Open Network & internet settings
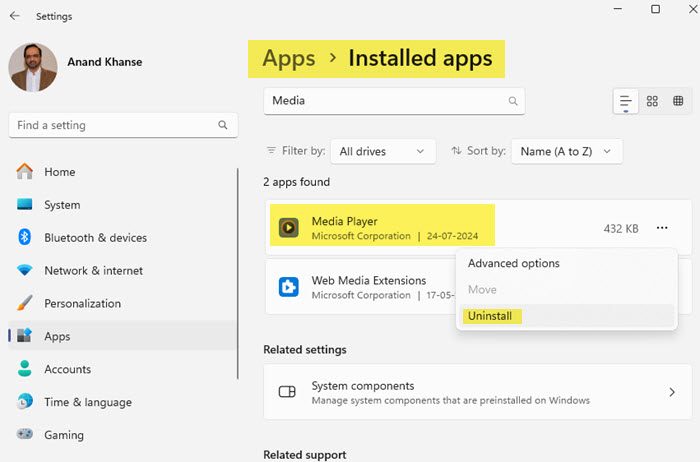 pyautogui.click(x=123, y=271)
